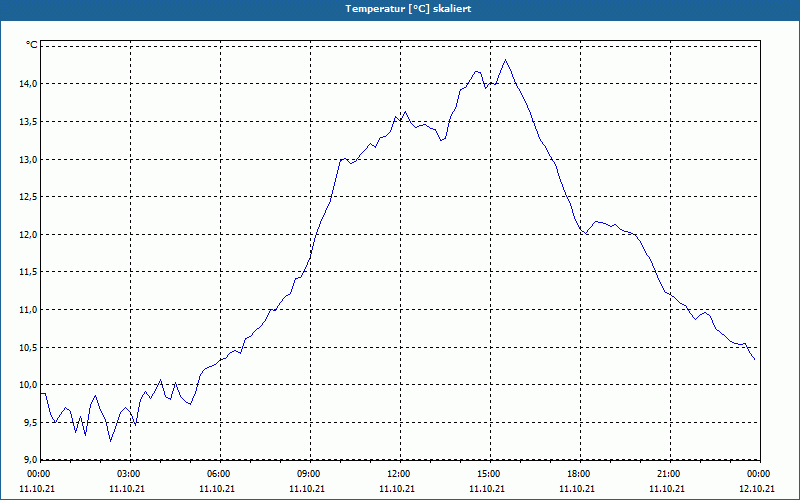Click the 21:00 time label
800x500 pixels.
pyautogui.click(x=668, y=474)
